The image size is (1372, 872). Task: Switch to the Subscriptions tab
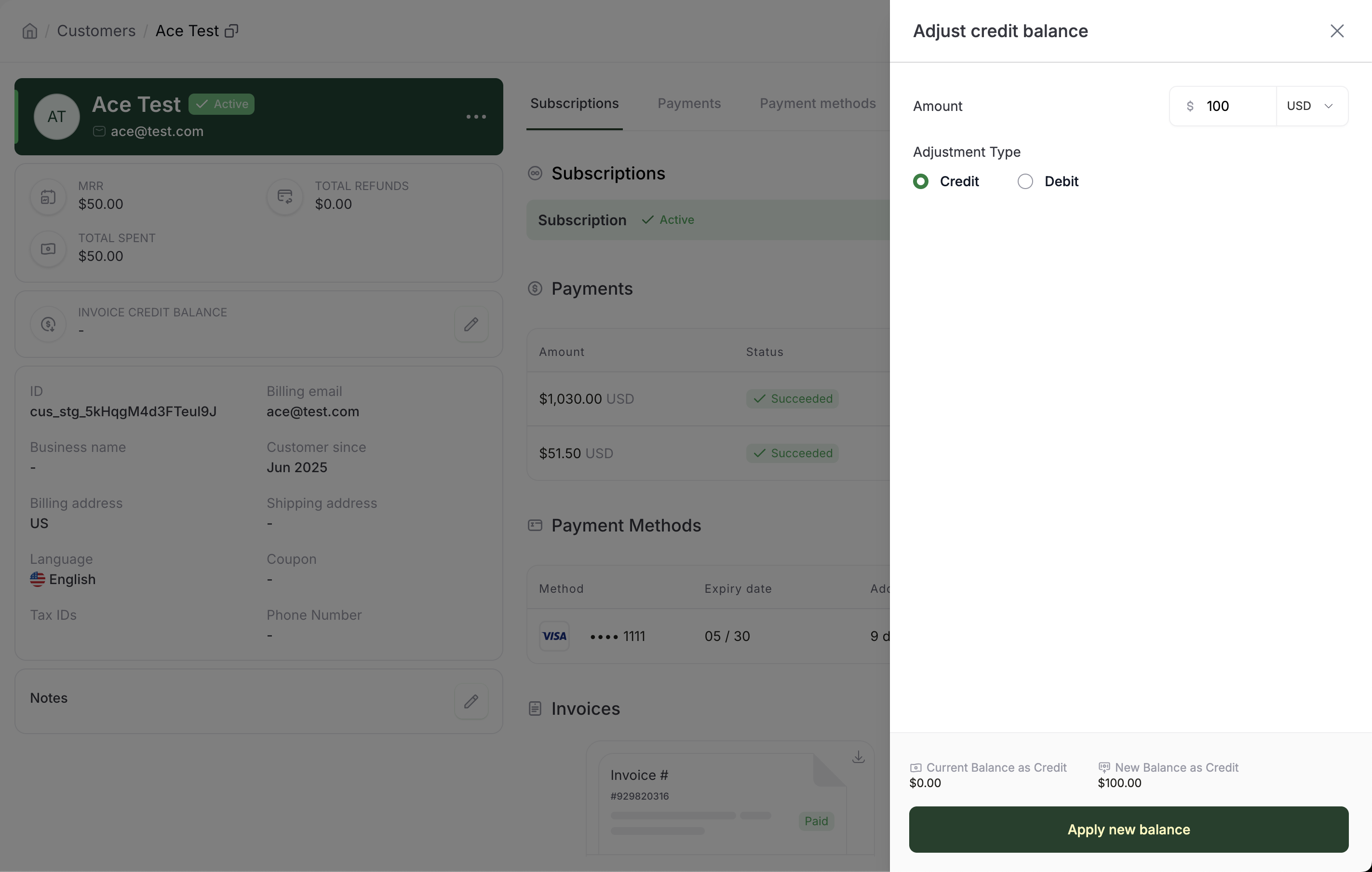pos(574,104)
